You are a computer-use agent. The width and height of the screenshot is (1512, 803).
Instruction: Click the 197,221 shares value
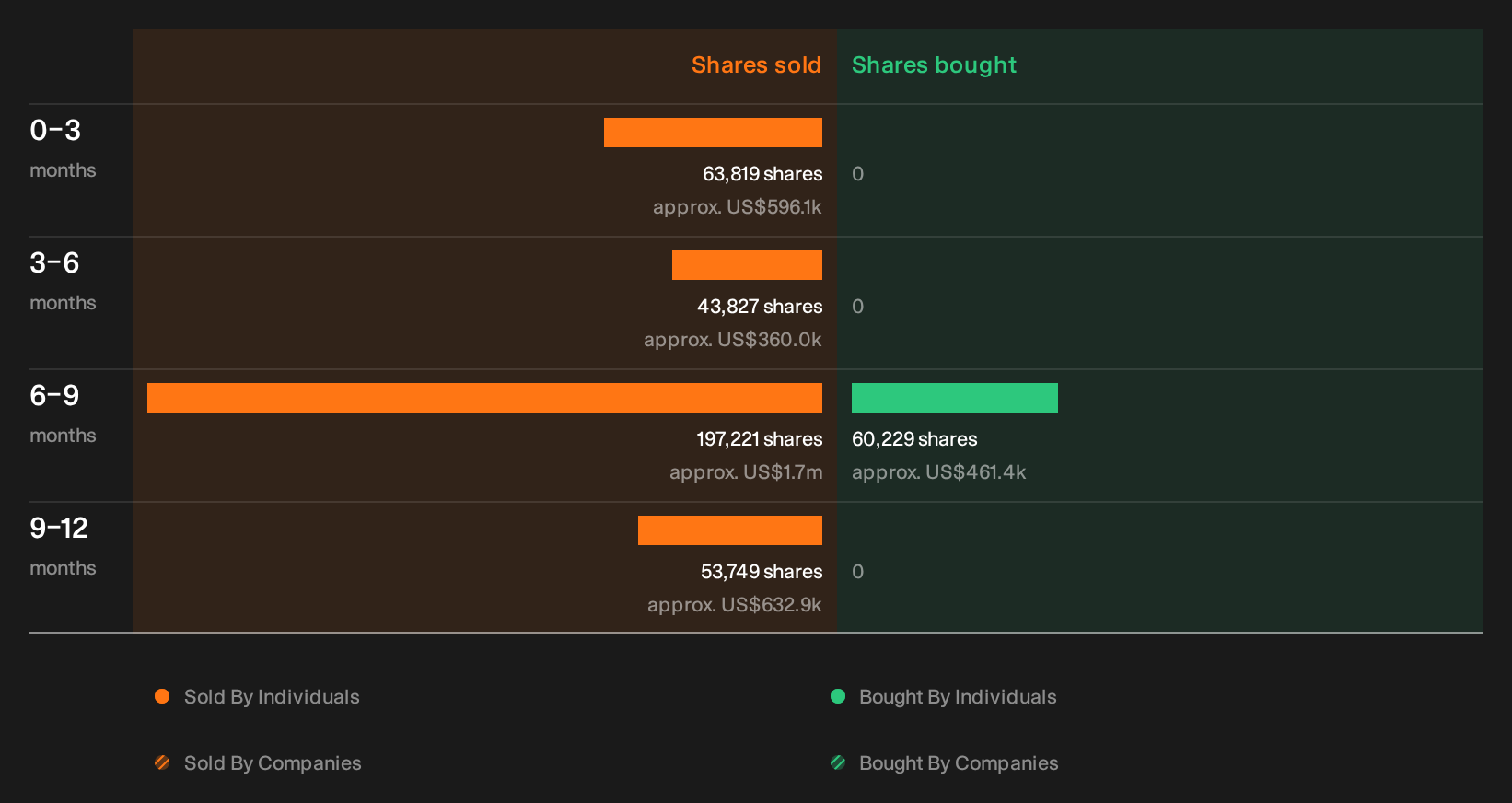tap(759, 439)
